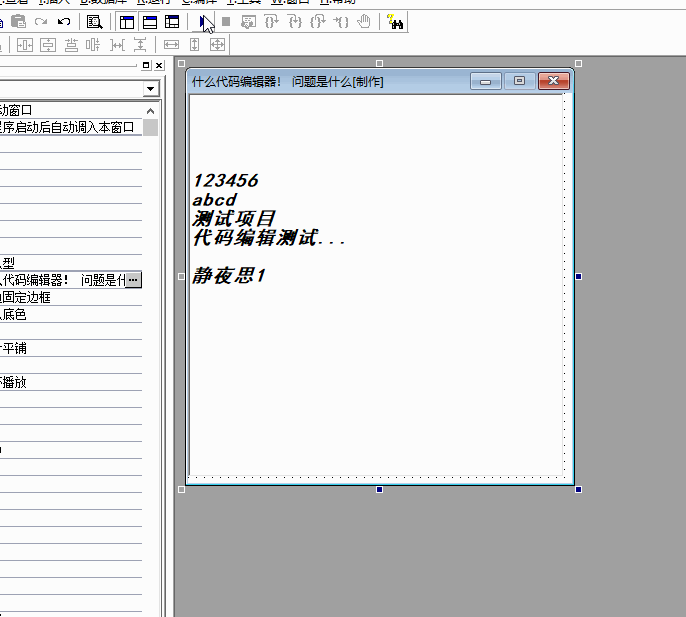The image size is (686, 617).
Task: Click the Redo arrow icon
Action: [x=41, y=21]
